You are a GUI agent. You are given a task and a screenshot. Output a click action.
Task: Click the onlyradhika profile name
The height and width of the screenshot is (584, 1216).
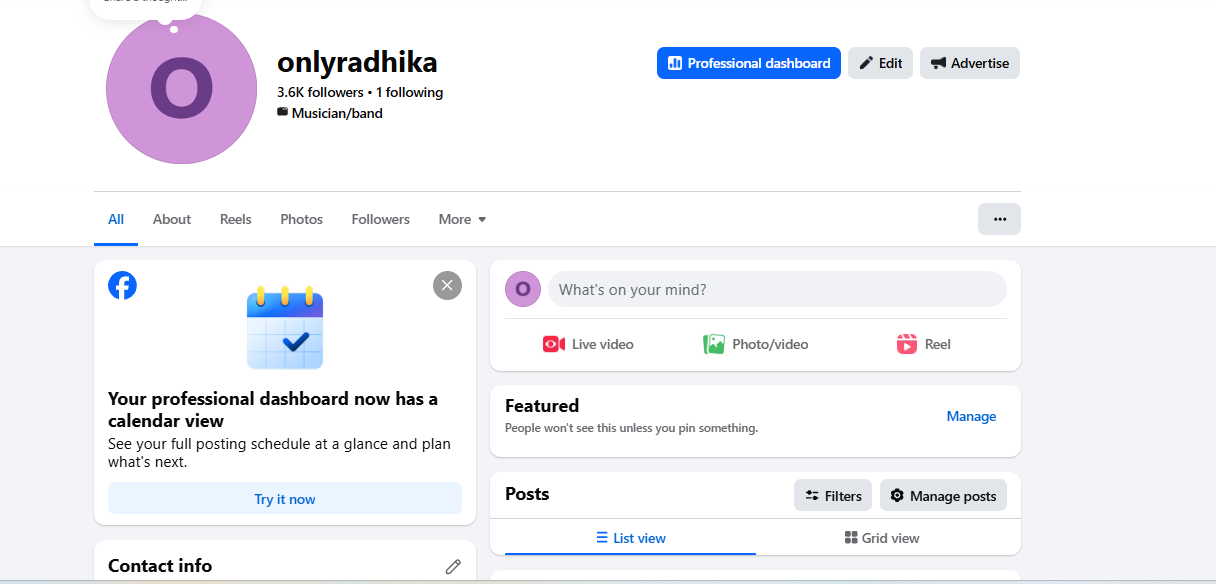(357, 62)
